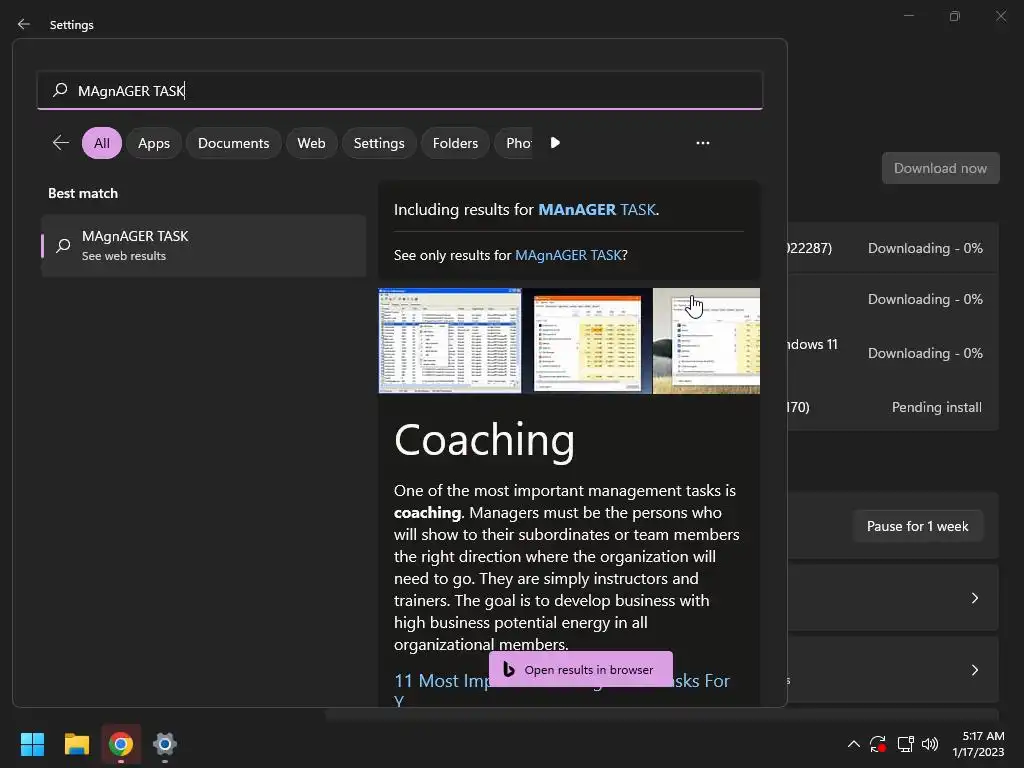Viewport: 1024px width, 768px height.
Task: Open network status tray icon
Action: click(x=905, y=744)
